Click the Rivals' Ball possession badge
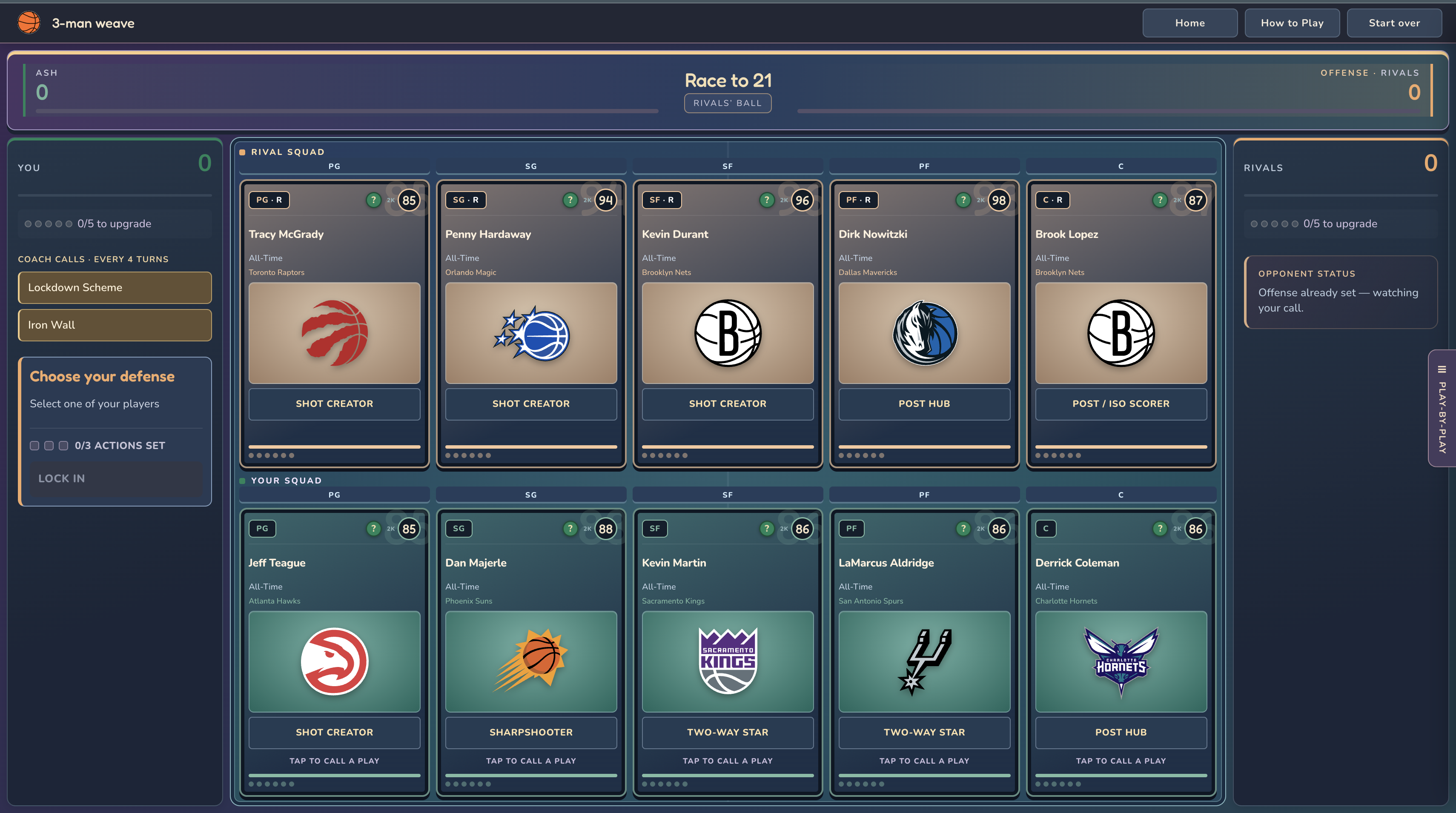This screenshot has height=813, width=1456. pyautogui.click(x=728, y=103)
